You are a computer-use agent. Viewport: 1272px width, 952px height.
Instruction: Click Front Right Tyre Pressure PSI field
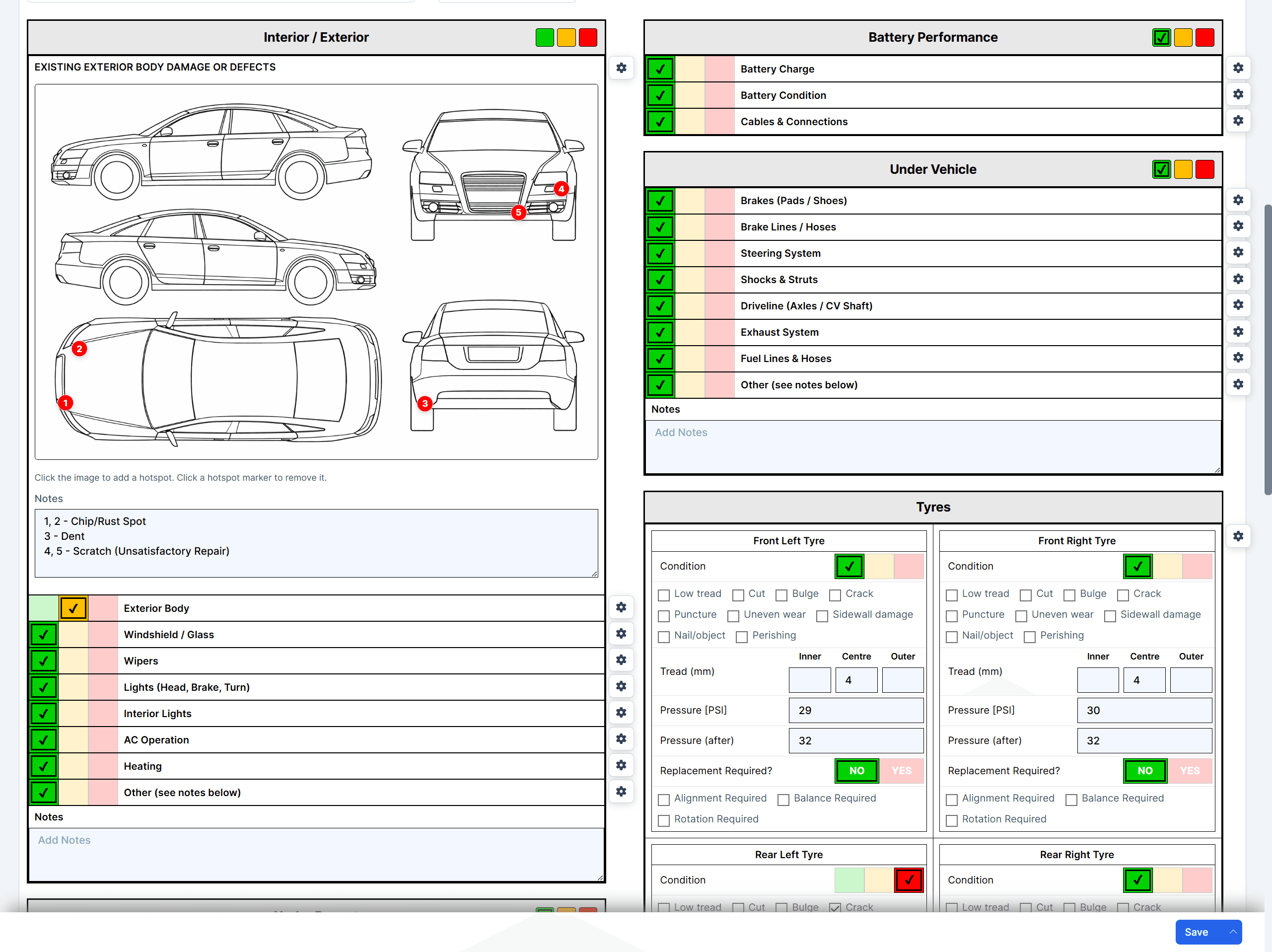(x=1144, y=711)
